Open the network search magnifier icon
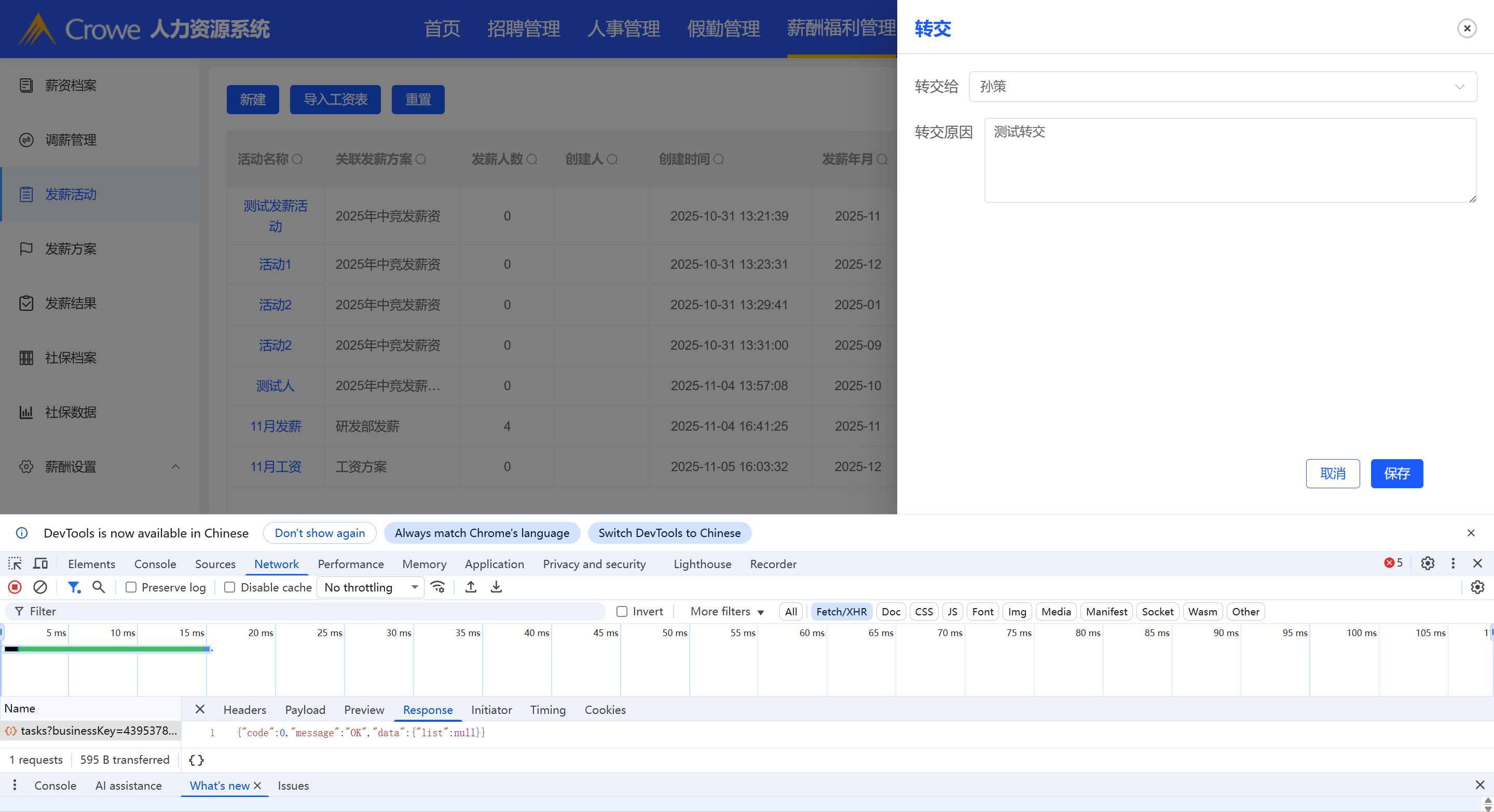 (x=99, y=587)
